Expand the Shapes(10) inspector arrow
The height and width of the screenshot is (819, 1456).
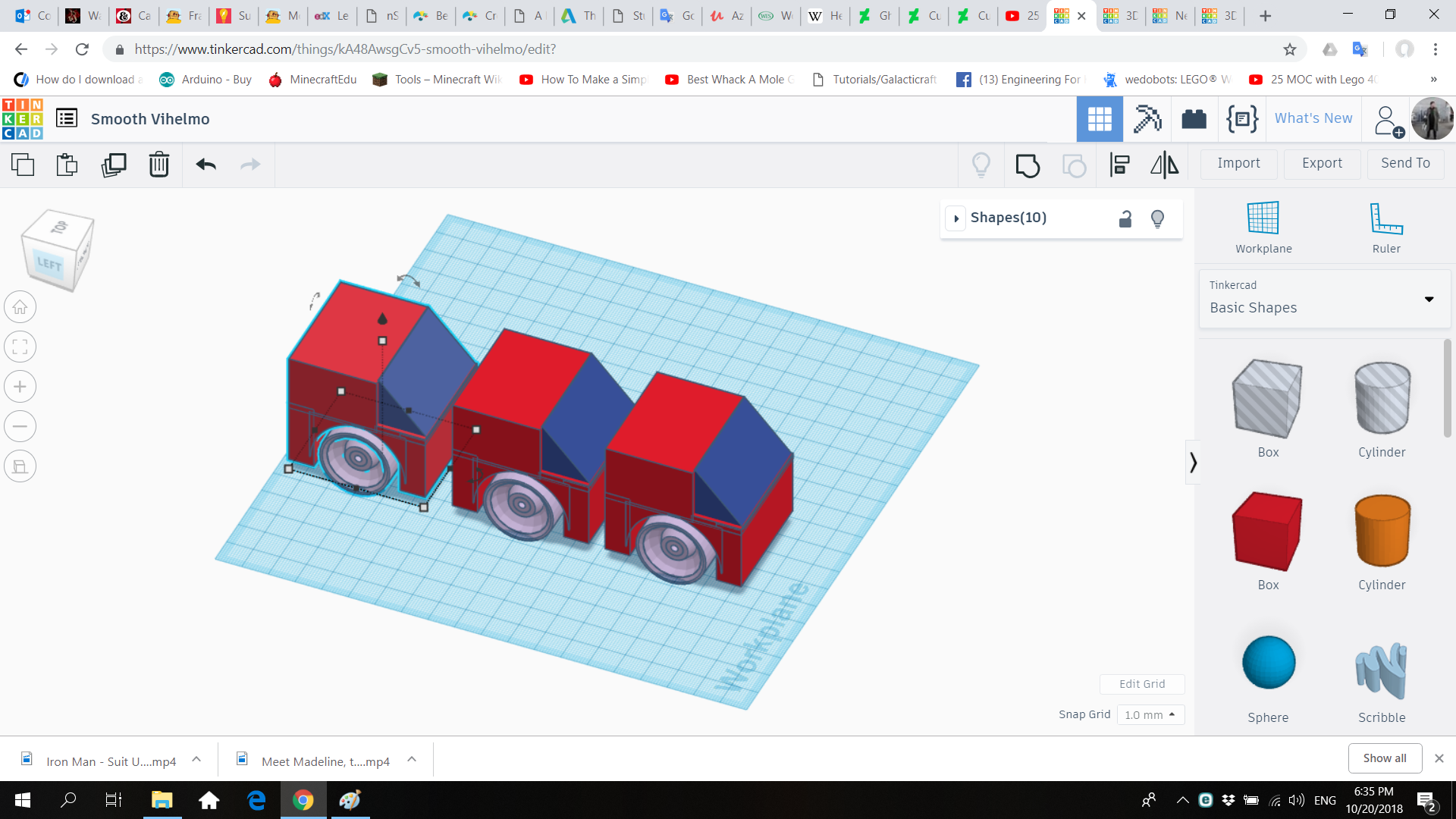[x=956, y=218]
